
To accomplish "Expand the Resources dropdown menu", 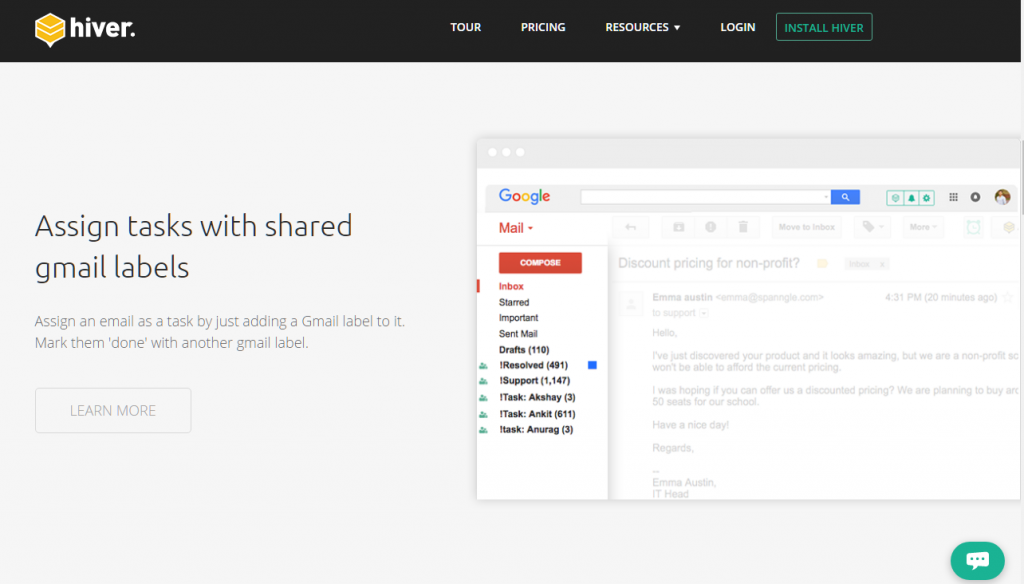I will tap(643, 27).
